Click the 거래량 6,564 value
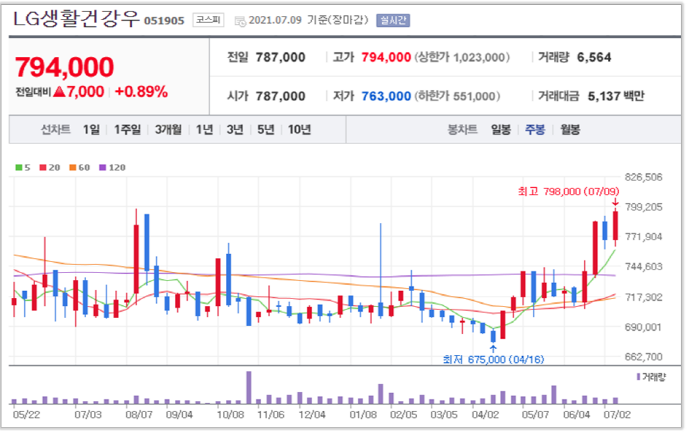The height and width of the screenshot is (435, 687). (594, 57)
